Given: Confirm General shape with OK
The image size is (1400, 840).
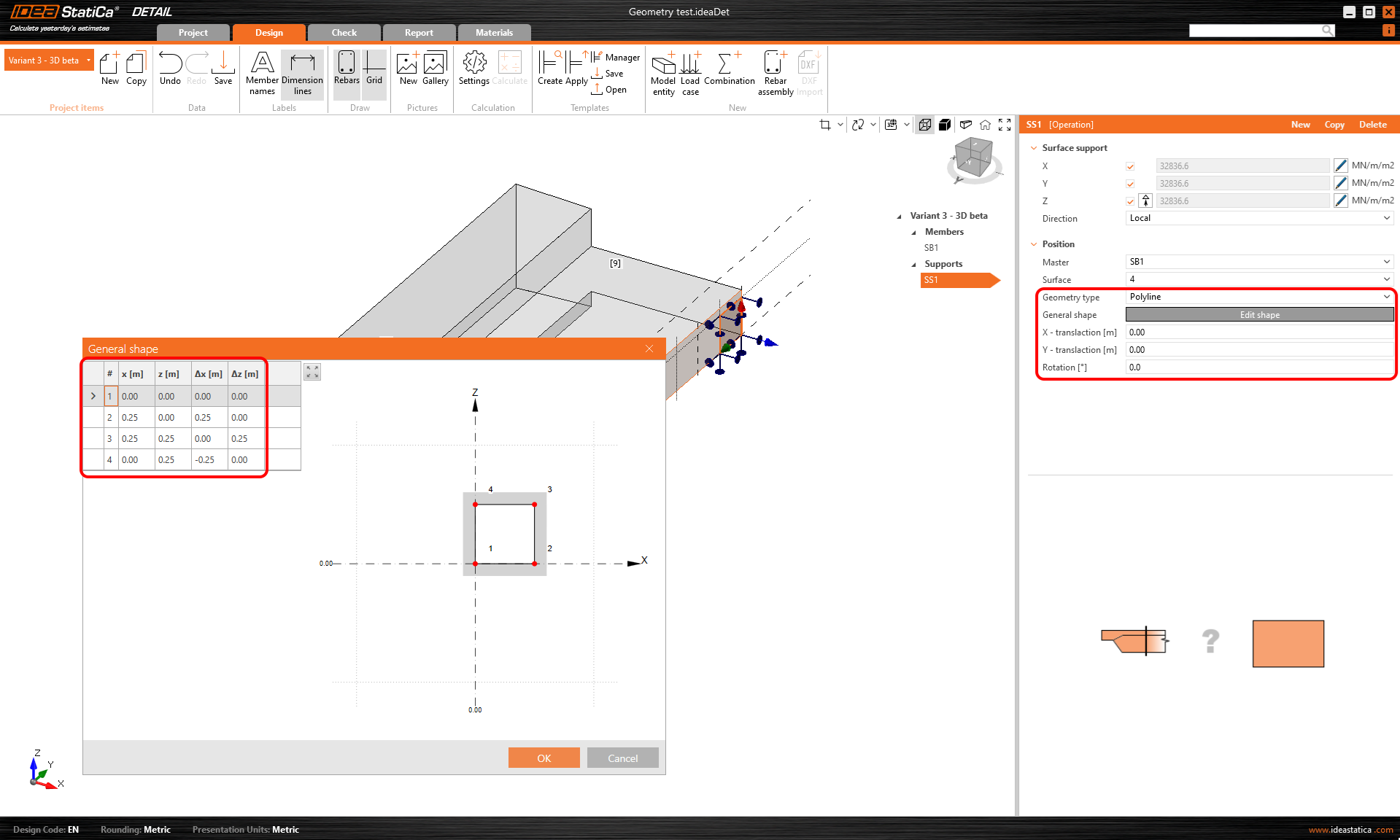Looking at the screenshot, I should click(544, 758).
